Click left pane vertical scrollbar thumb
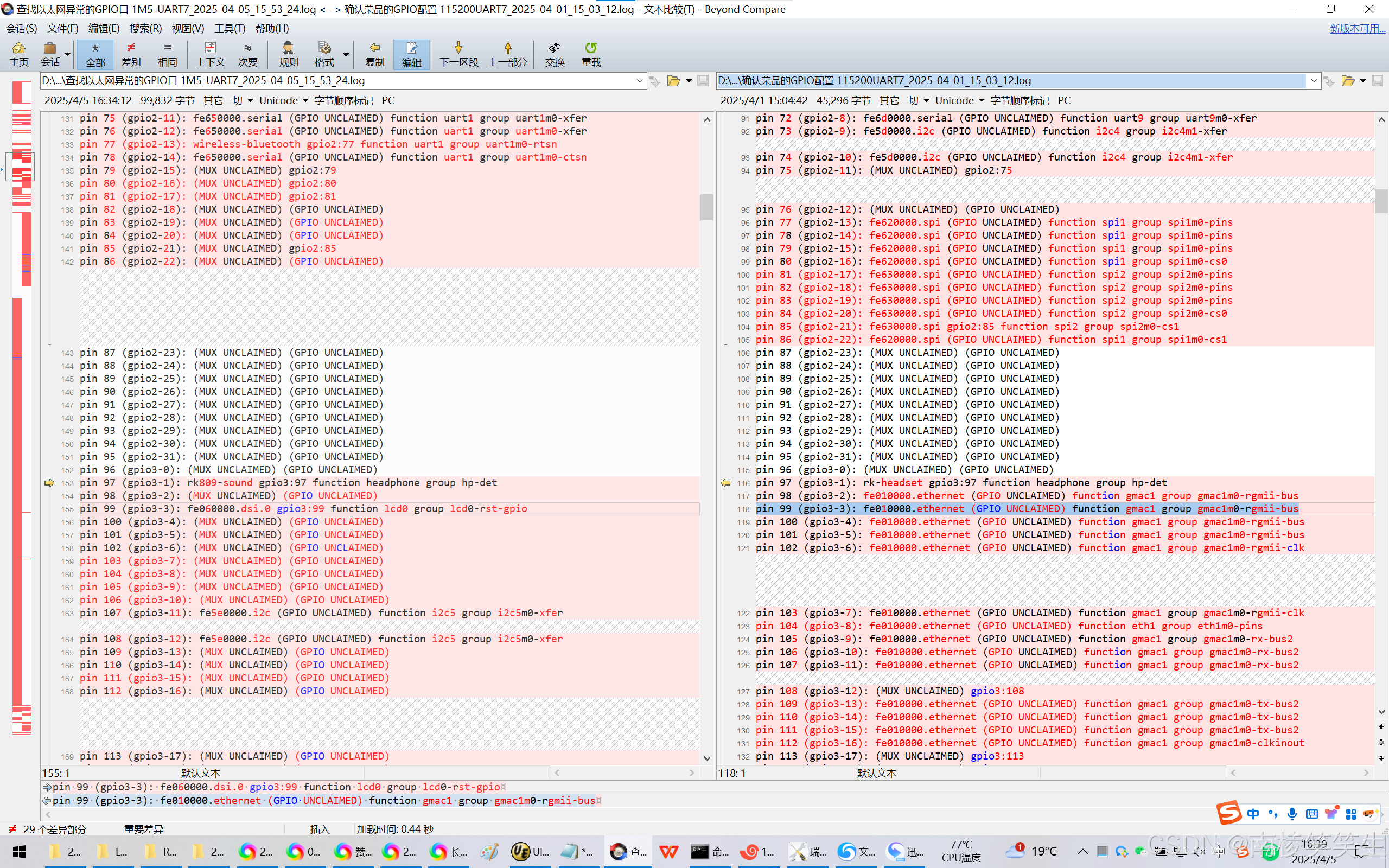 pos(706,207)
